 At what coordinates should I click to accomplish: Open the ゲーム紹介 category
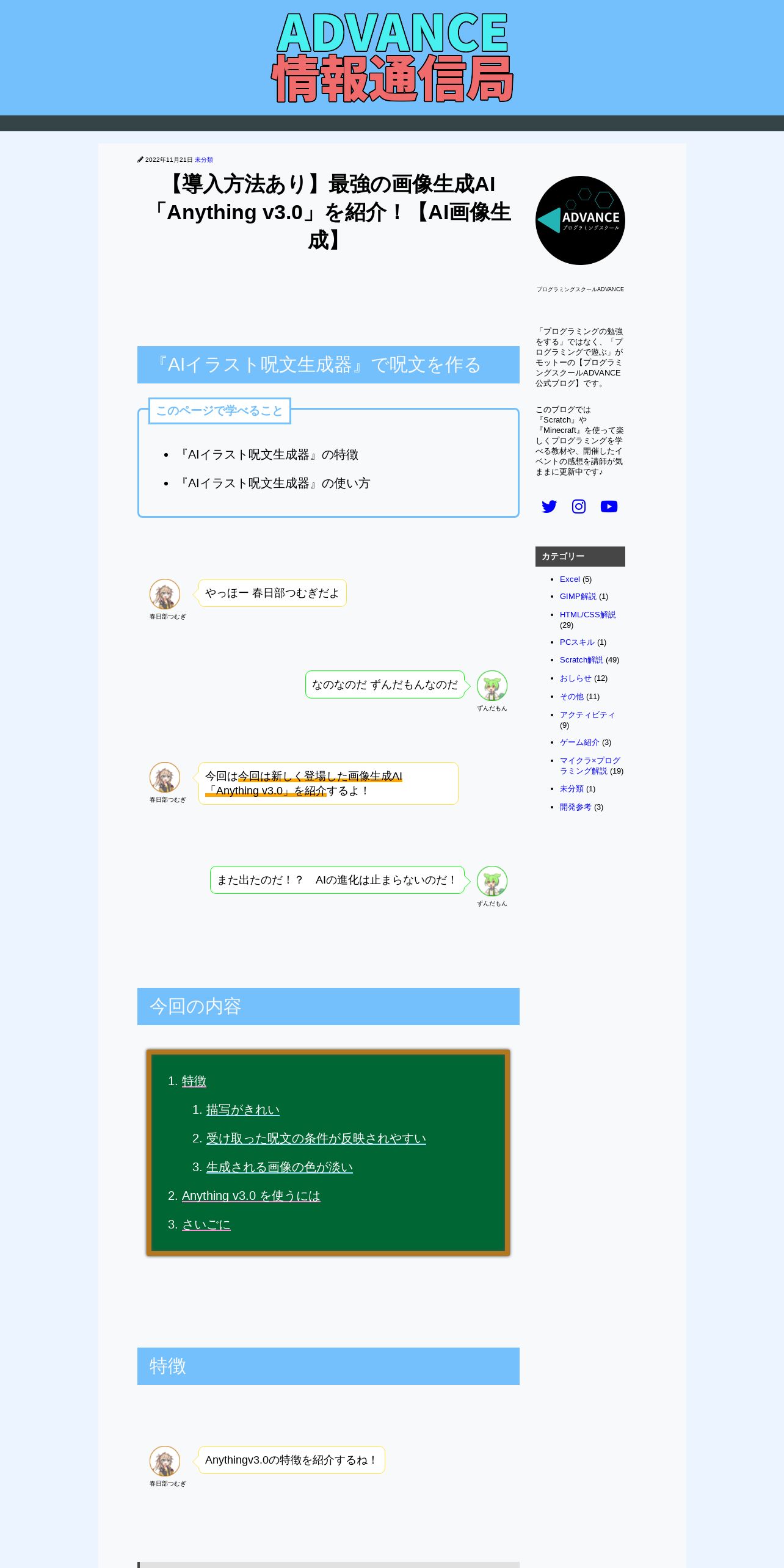point(579,742)
